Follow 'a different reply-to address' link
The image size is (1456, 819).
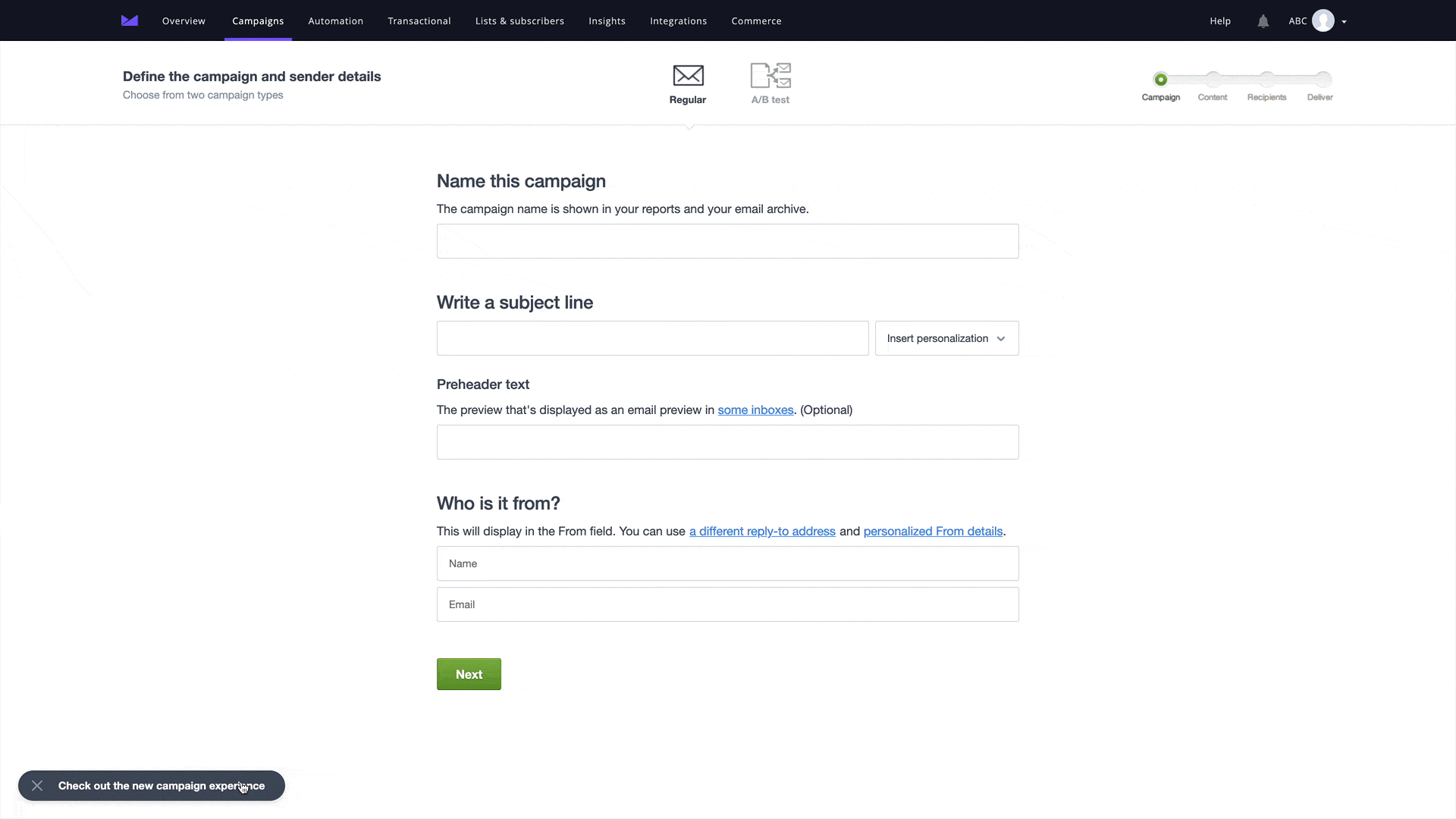pos(762,532)
